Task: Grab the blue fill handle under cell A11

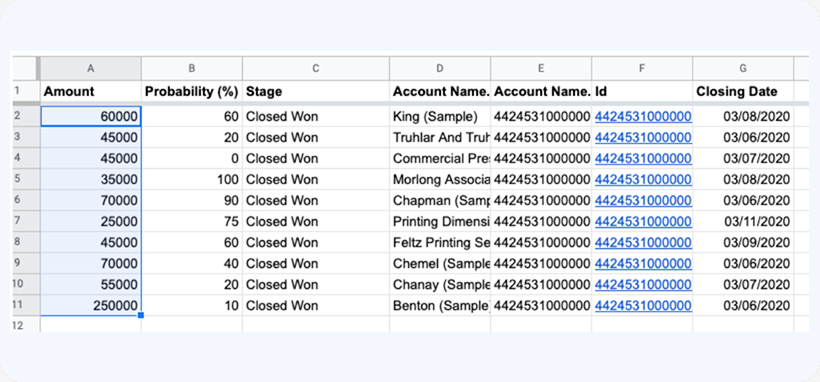Action: [141, 315]
